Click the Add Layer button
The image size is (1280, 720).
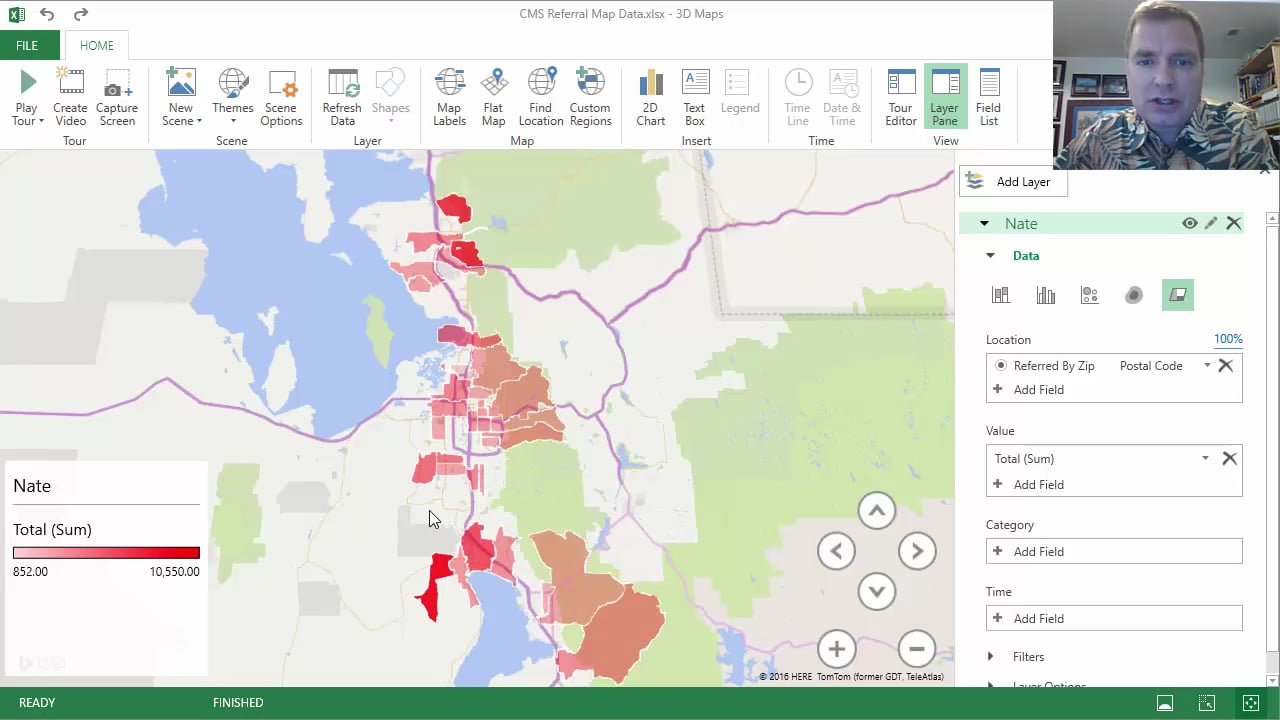[1012, 182]
